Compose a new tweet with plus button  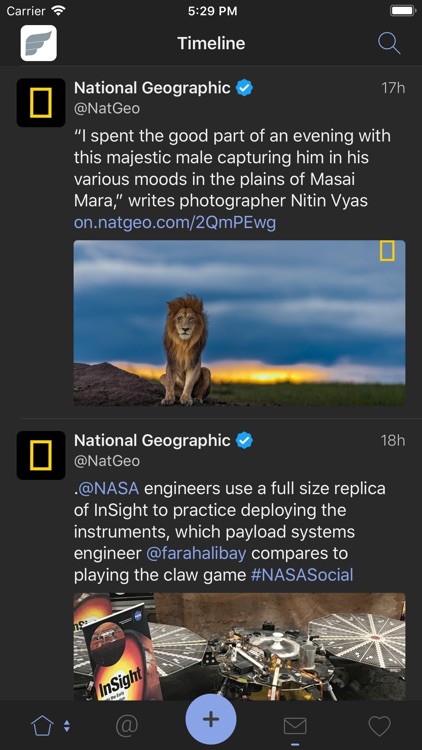211,719
